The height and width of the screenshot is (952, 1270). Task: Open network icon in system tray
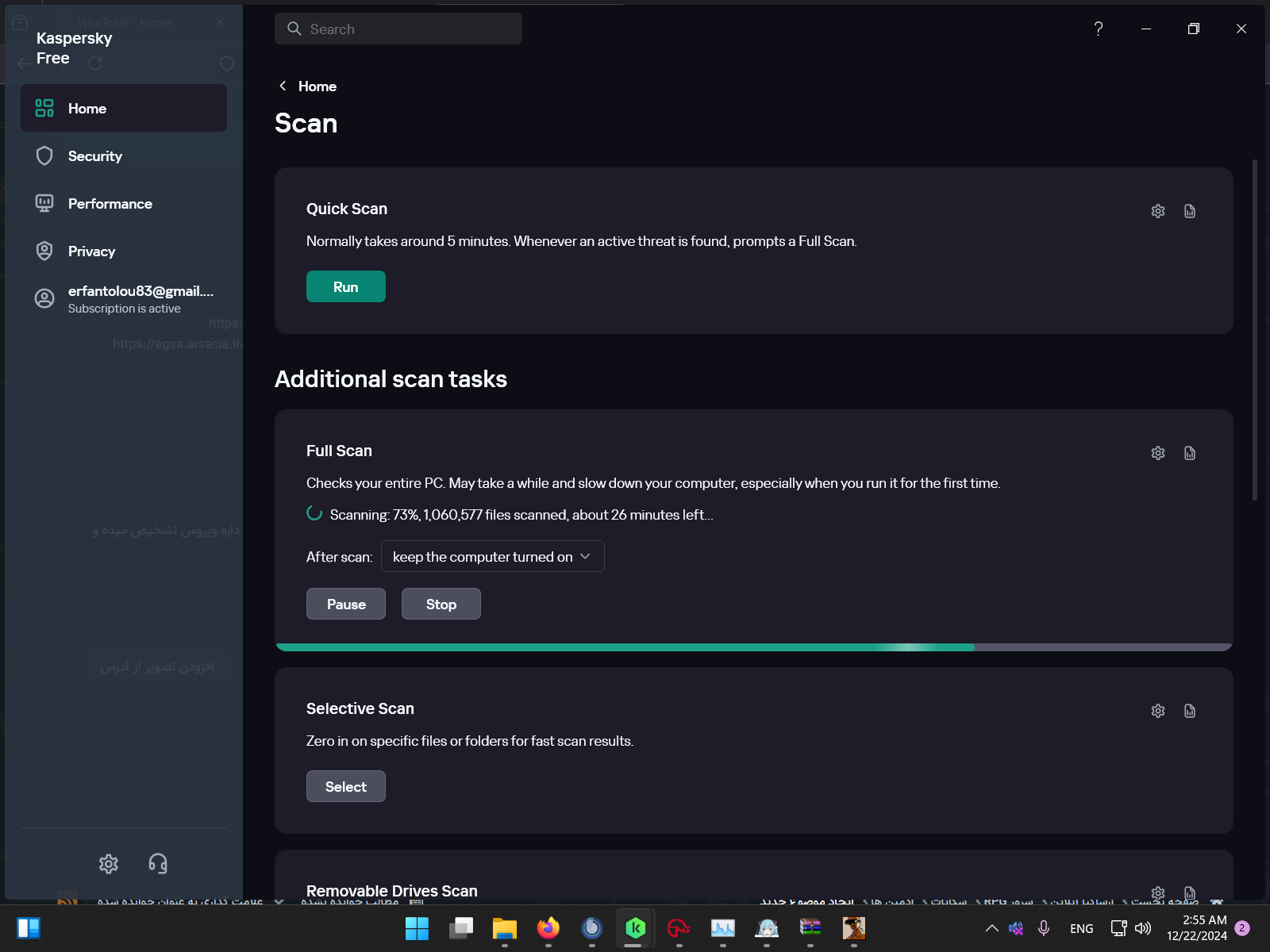1119,928
